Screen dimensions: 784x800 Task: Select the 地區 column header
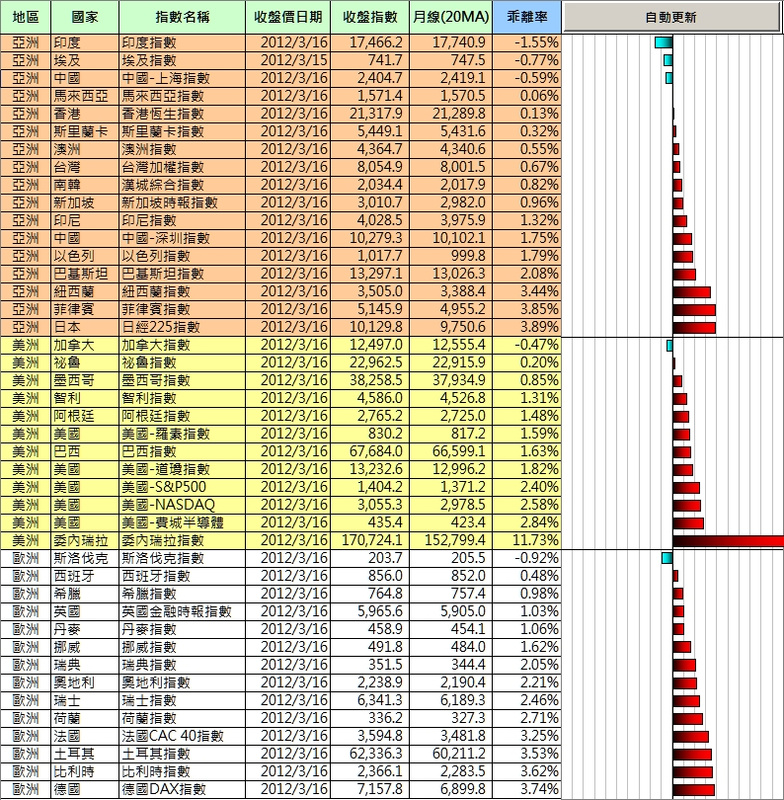coord(26,17)
